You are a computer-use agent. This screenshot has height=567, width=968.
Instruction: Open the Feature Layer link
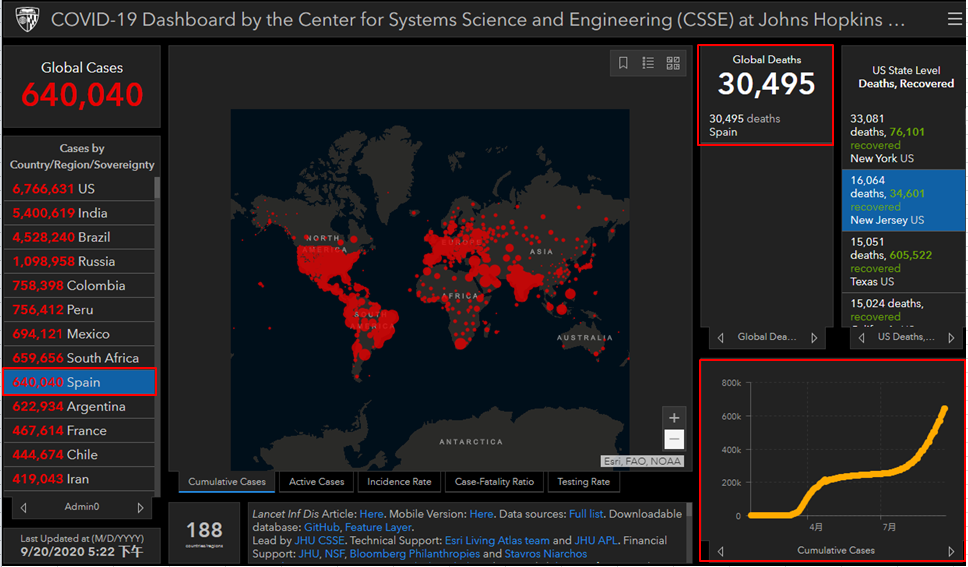378,527
